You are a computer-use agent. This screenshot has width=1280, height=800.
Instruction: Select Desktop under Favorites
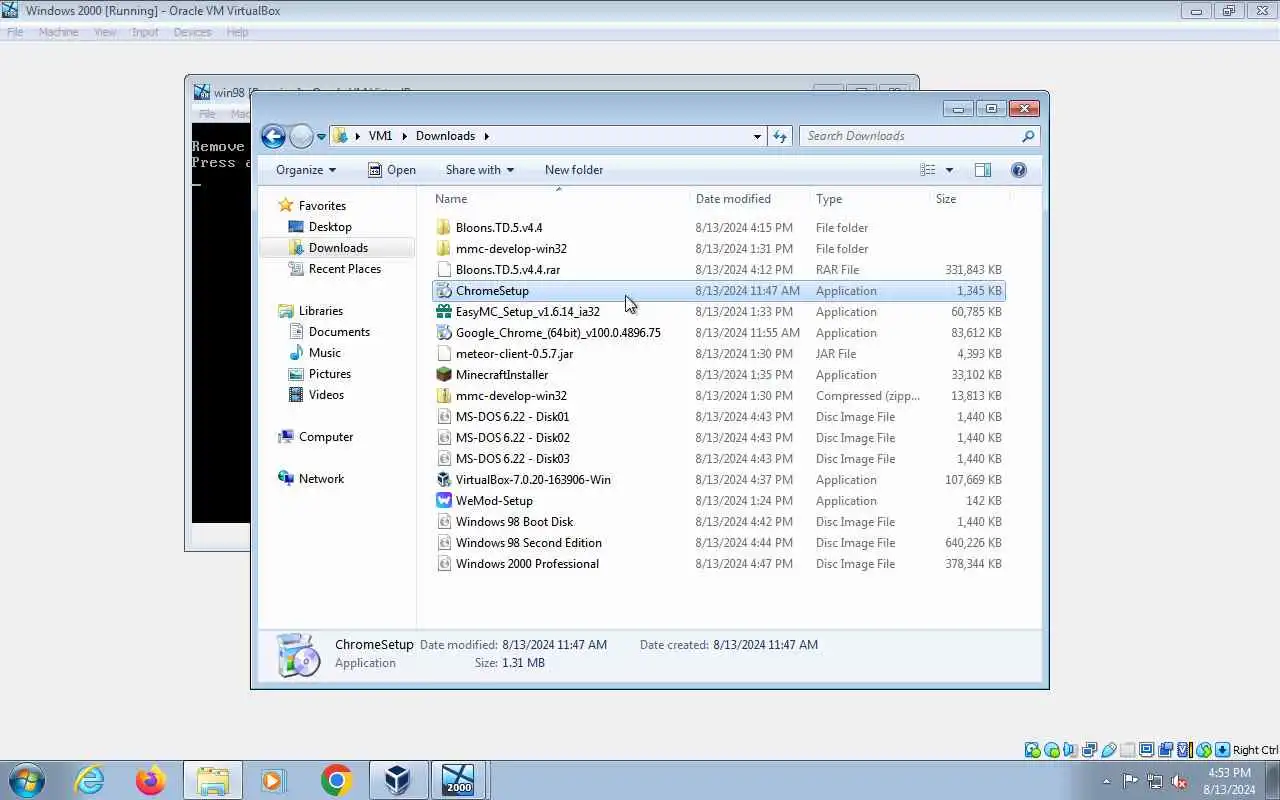coord(330,227)
